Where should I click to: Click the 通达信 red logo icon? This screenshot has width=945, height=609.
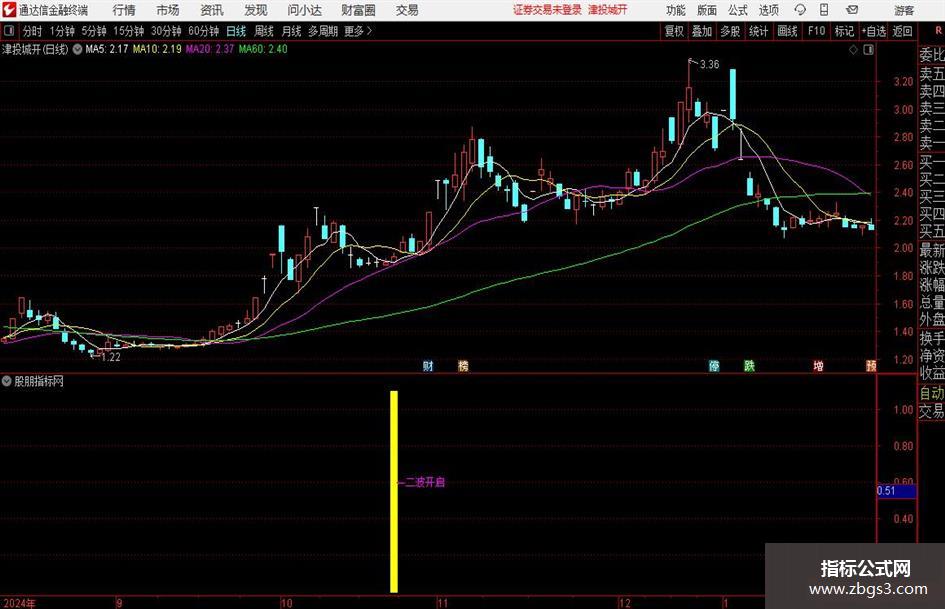pos(9,10)
